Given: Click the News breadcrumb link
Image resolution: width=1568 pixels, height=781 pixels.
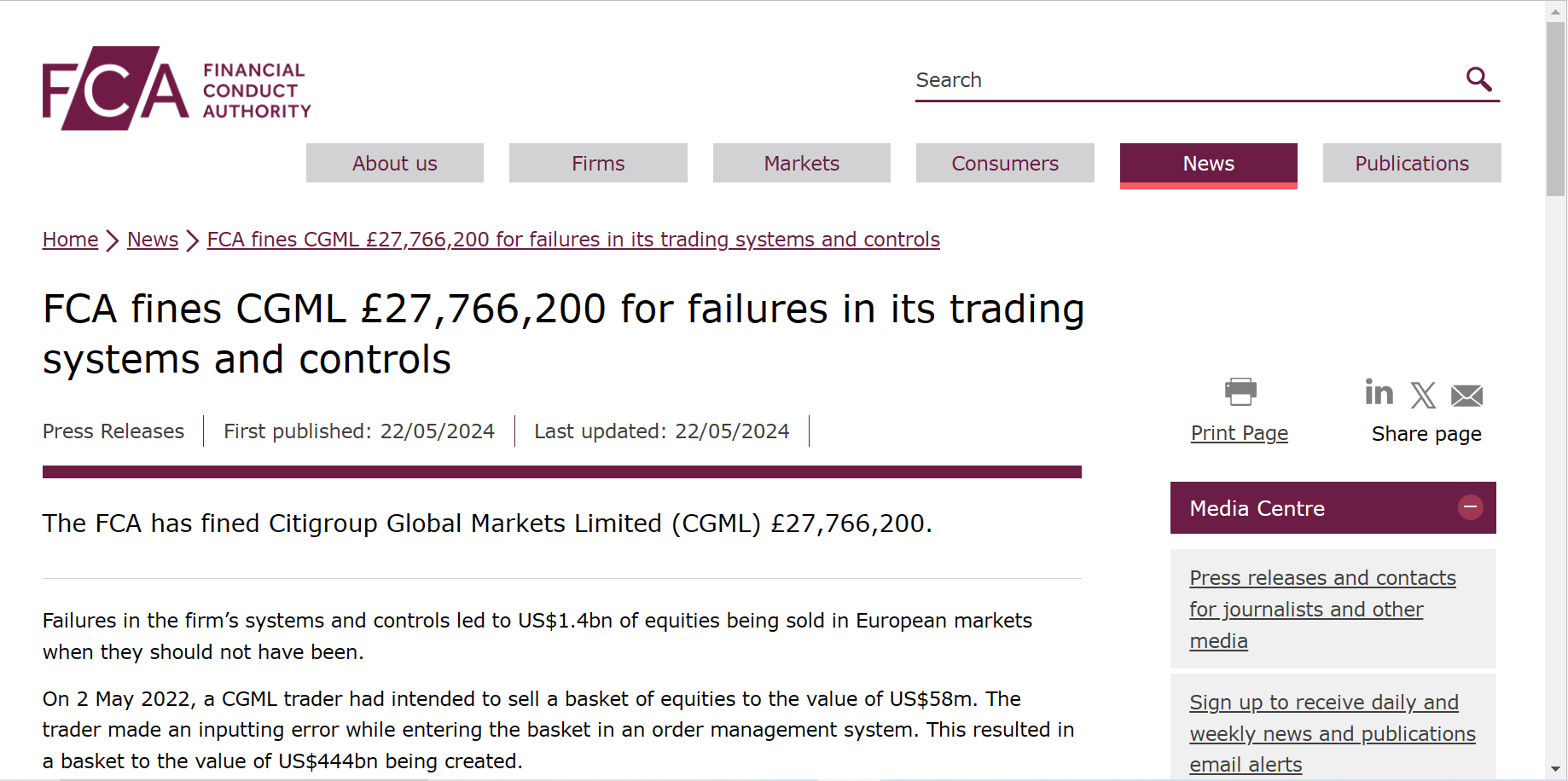Looking at the screenshot, I should (x=153, y=240).
